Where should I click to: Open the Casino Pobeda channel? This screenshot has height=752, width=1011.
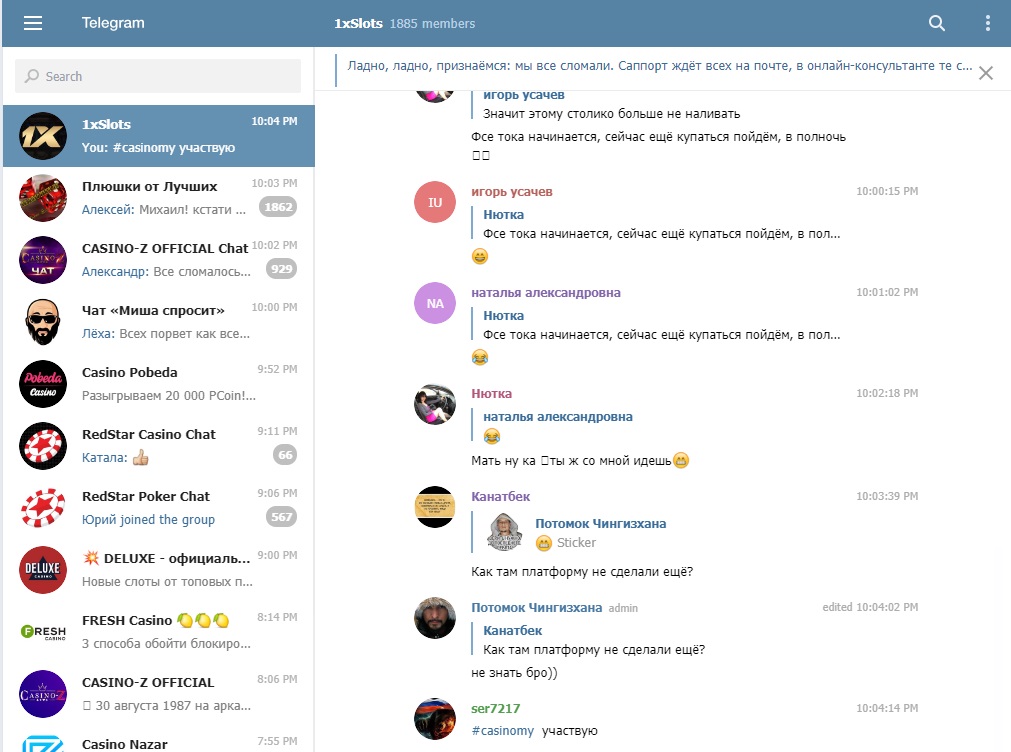tap(159, 384)
